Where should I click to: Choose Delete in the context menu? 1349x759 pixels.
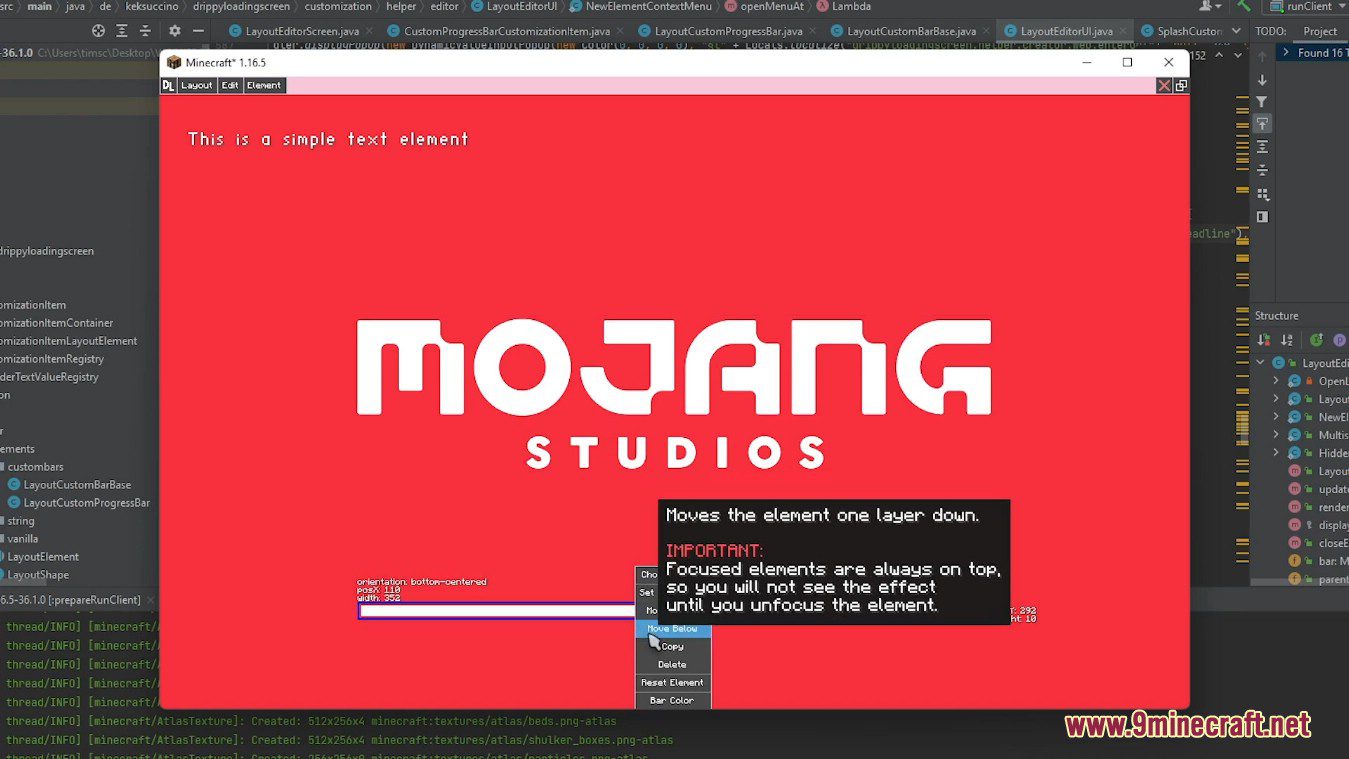tap(672, 665)
